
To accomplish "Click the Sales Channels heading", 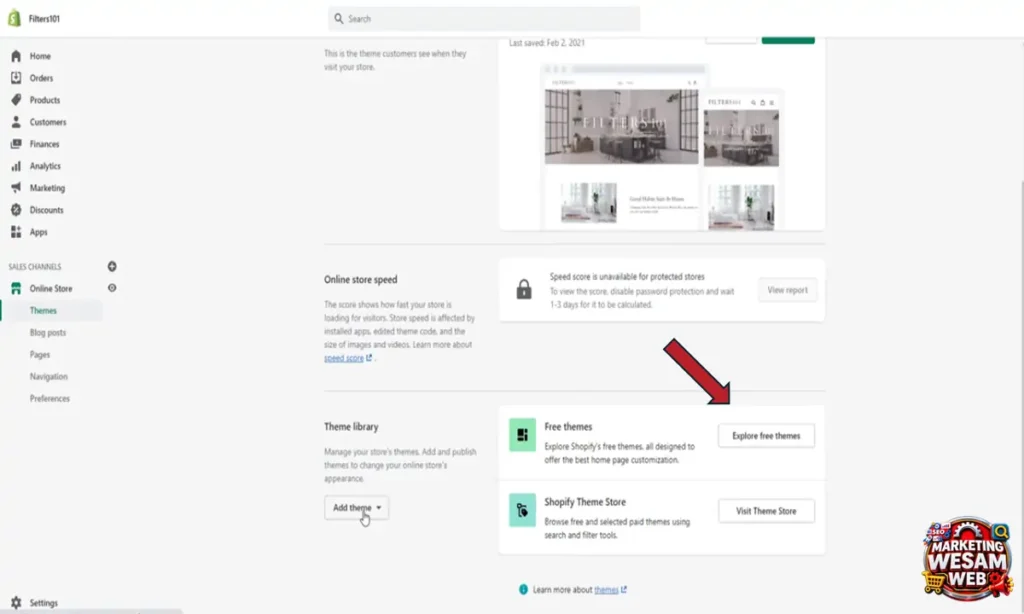I will tap(35, 267).
